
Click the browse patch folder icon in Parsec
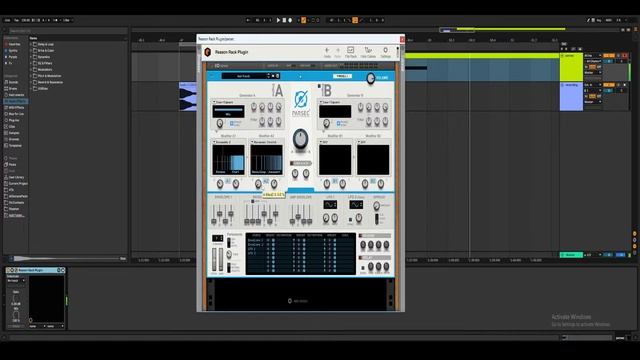(273, 76)
